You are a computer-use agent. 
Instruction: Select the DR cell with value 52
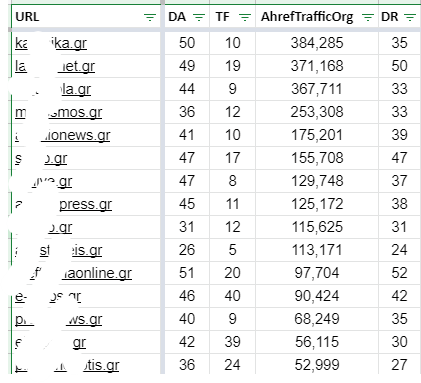(399, 273)
